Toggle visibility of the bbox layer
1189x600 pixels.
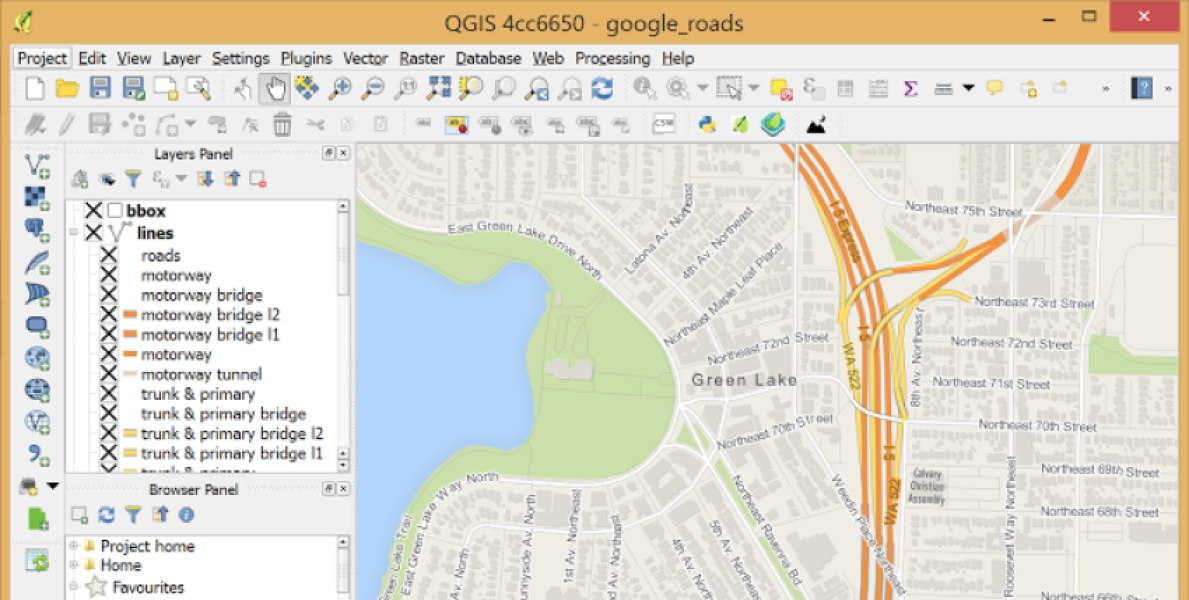tap(94, 211)
